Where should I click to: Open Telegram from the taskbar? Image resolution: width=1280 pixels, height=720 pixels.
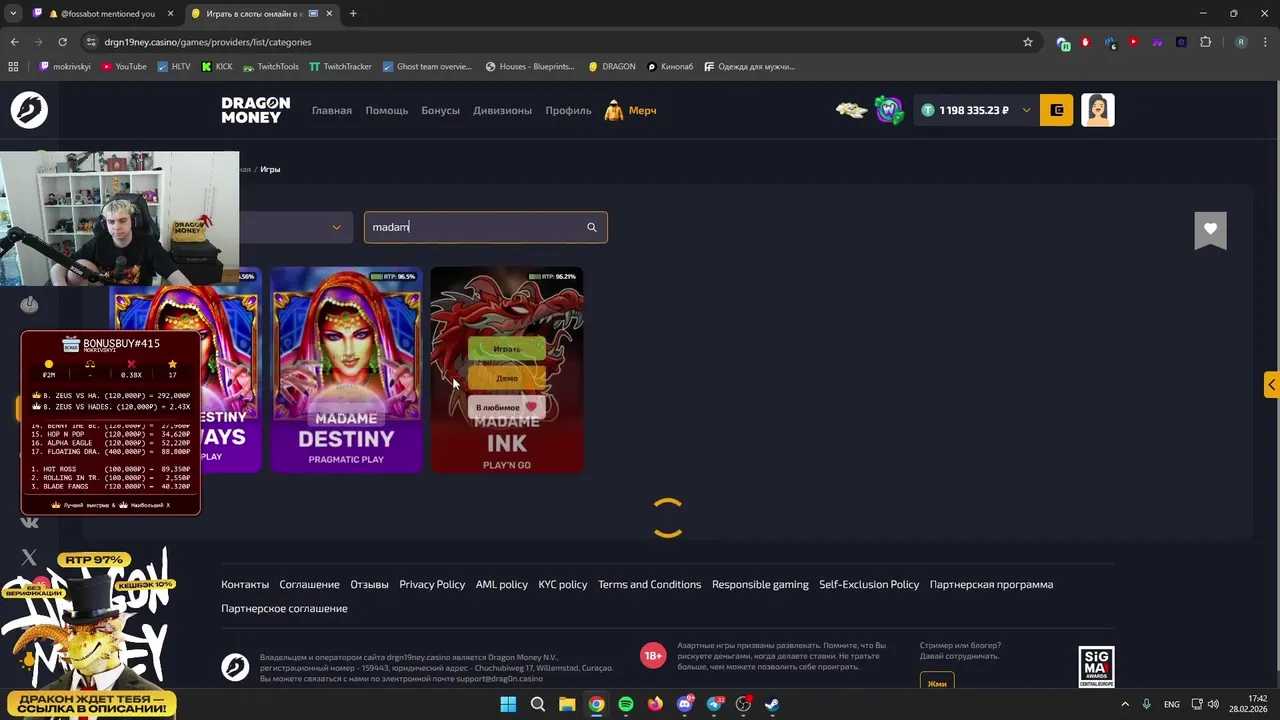pyautogui.click(x=715, y=704)
